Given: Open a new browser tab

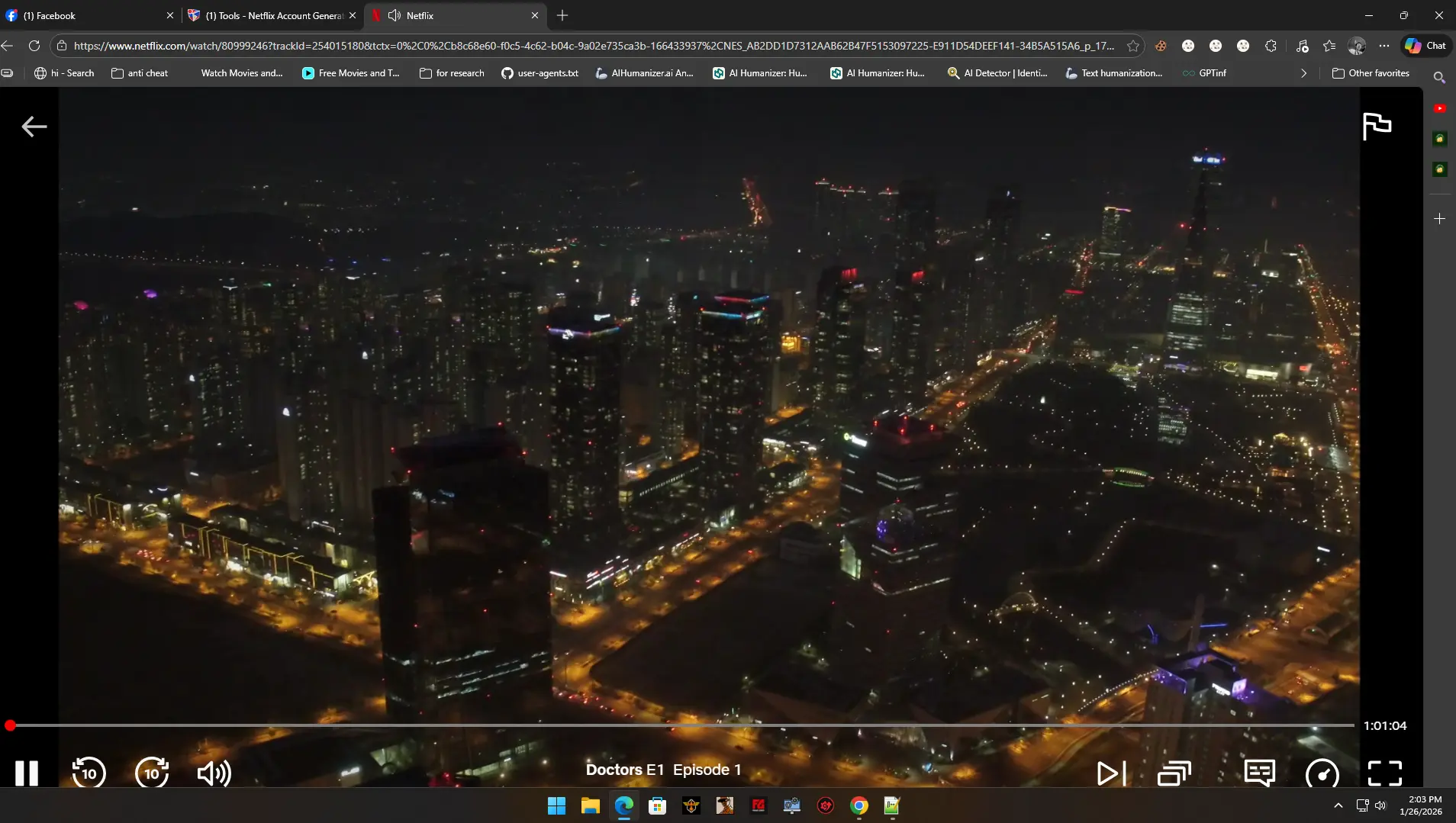Looking at the screenshot, I should [562, 15].
